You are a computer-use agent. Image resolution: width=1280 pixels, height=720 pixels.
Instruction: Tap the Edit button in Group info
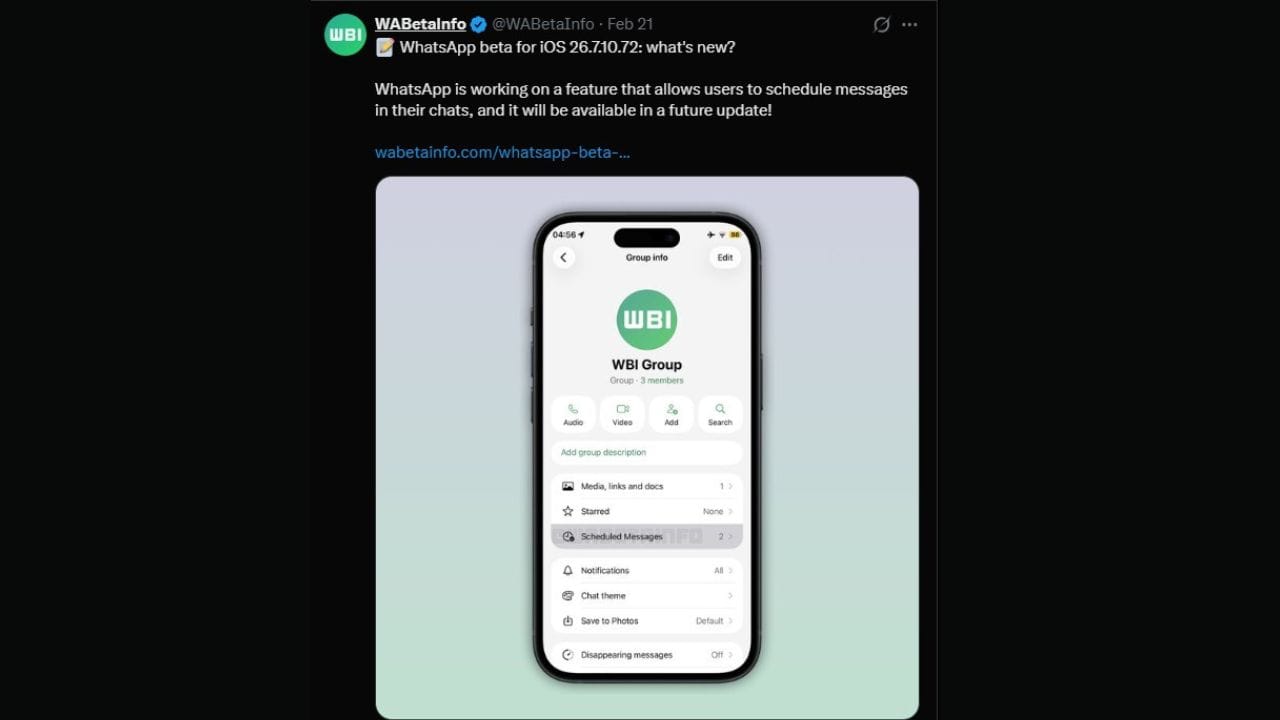point(725,257)
